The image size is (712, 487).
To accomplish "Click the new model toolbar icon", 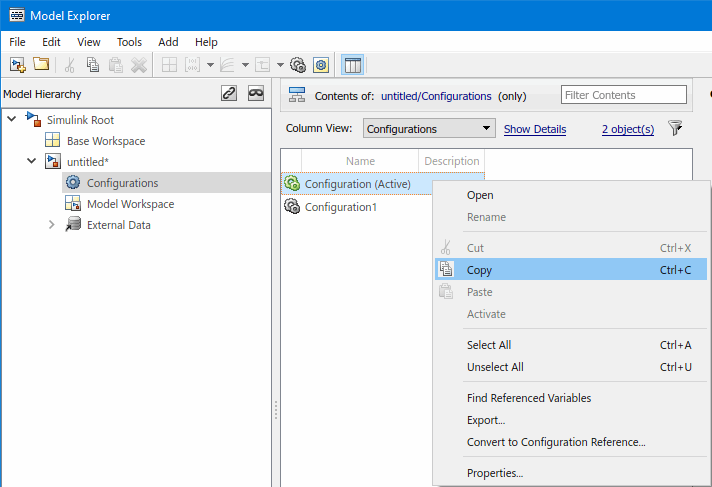I will 17,64.
